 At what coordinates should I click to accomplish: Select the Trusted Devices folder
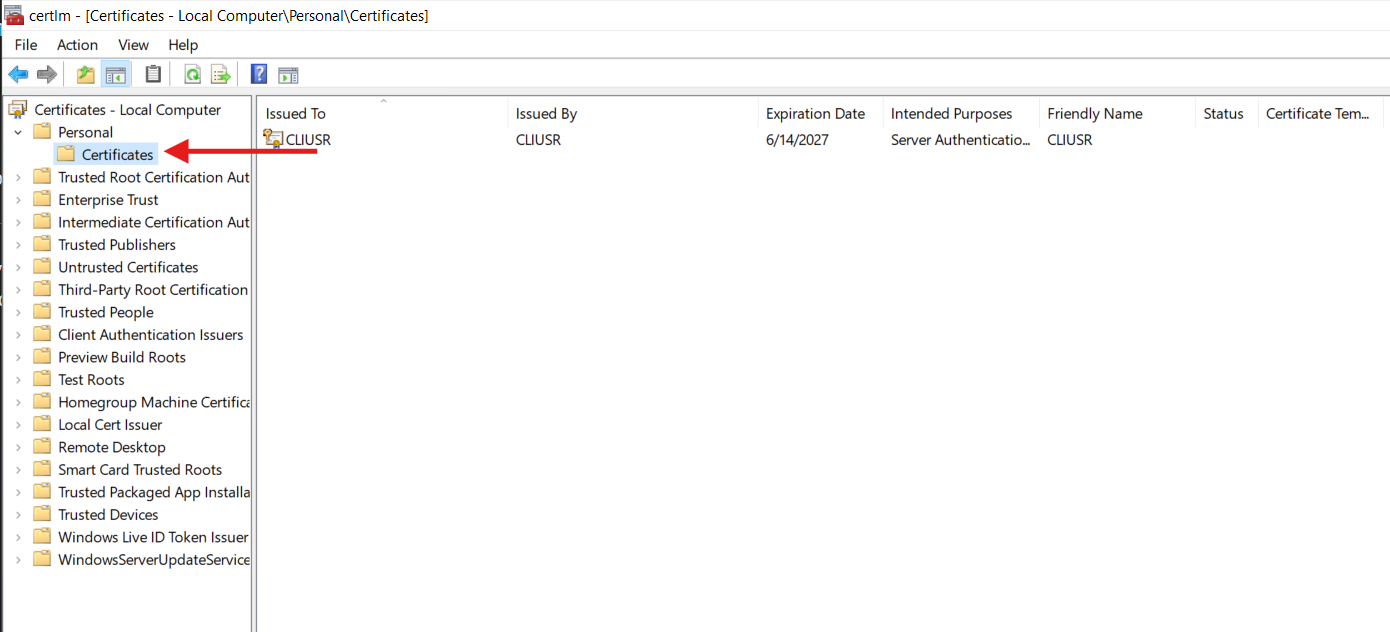[x=108, y=515]
